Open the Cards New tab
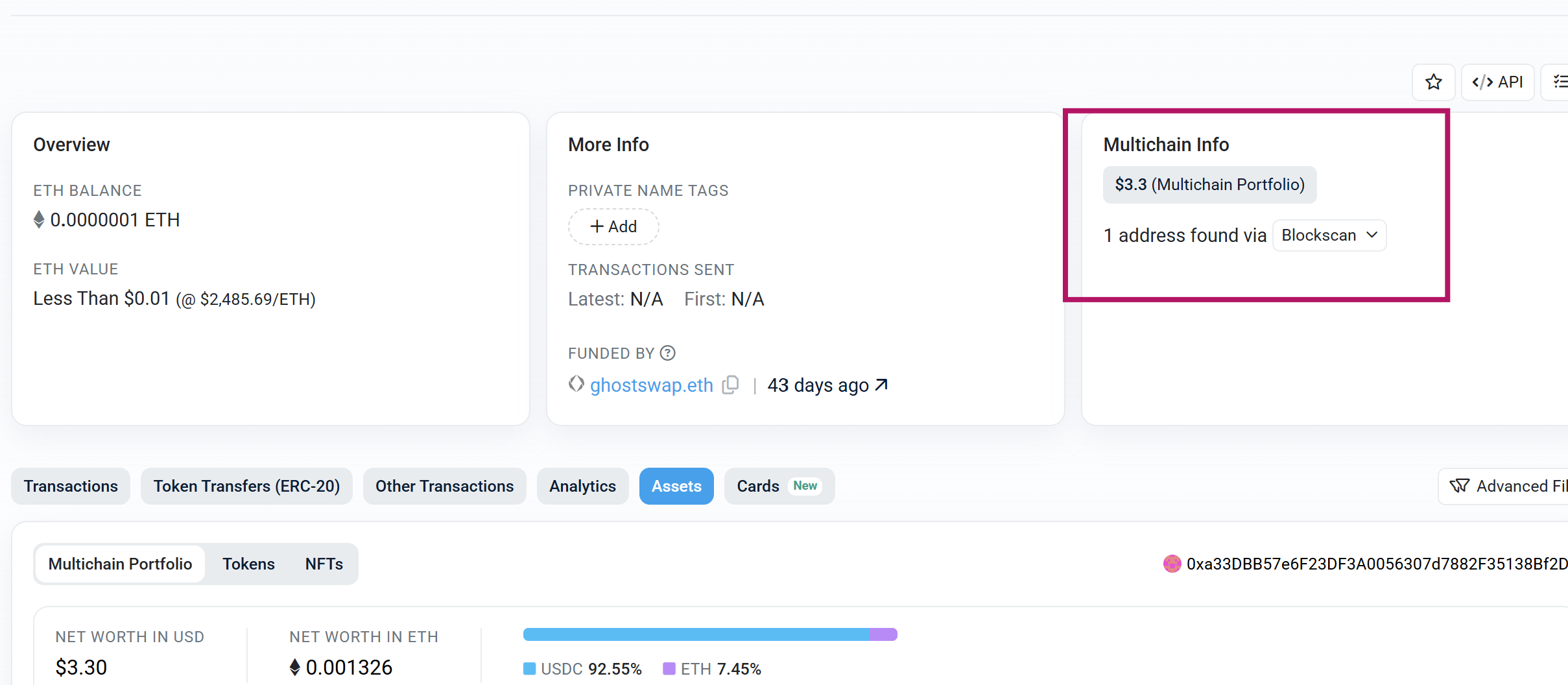Screen dimensions: 1568x685 (x=779, y=486)
